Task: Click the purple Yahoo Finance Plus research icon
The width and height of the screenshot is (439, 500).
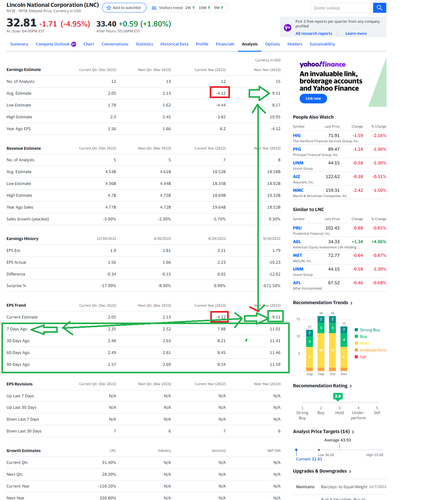Action: 287,28
